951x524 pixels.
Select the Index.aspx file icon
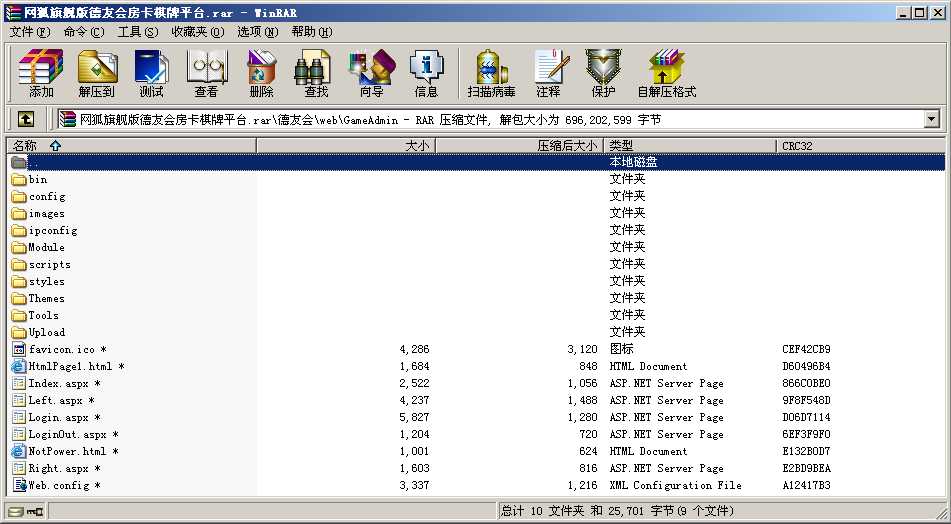tap(19, 383)
